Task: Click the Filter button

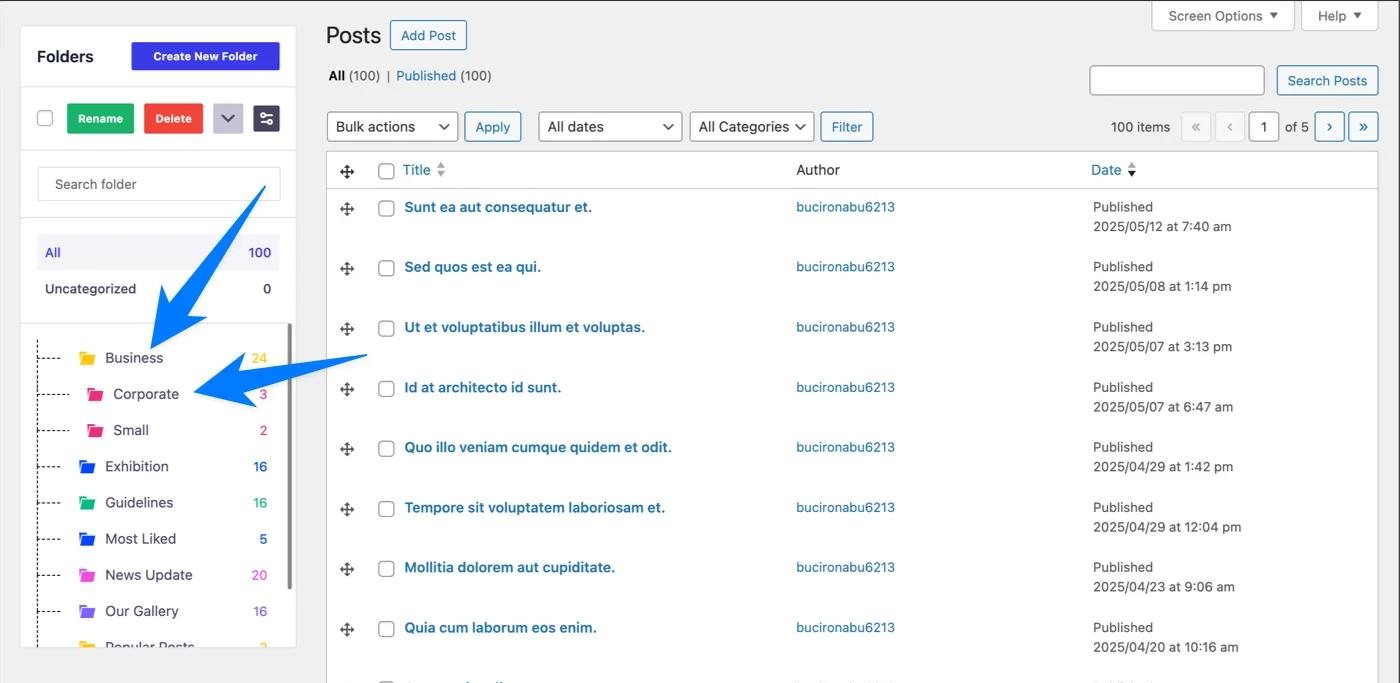Action: [847, 127]
